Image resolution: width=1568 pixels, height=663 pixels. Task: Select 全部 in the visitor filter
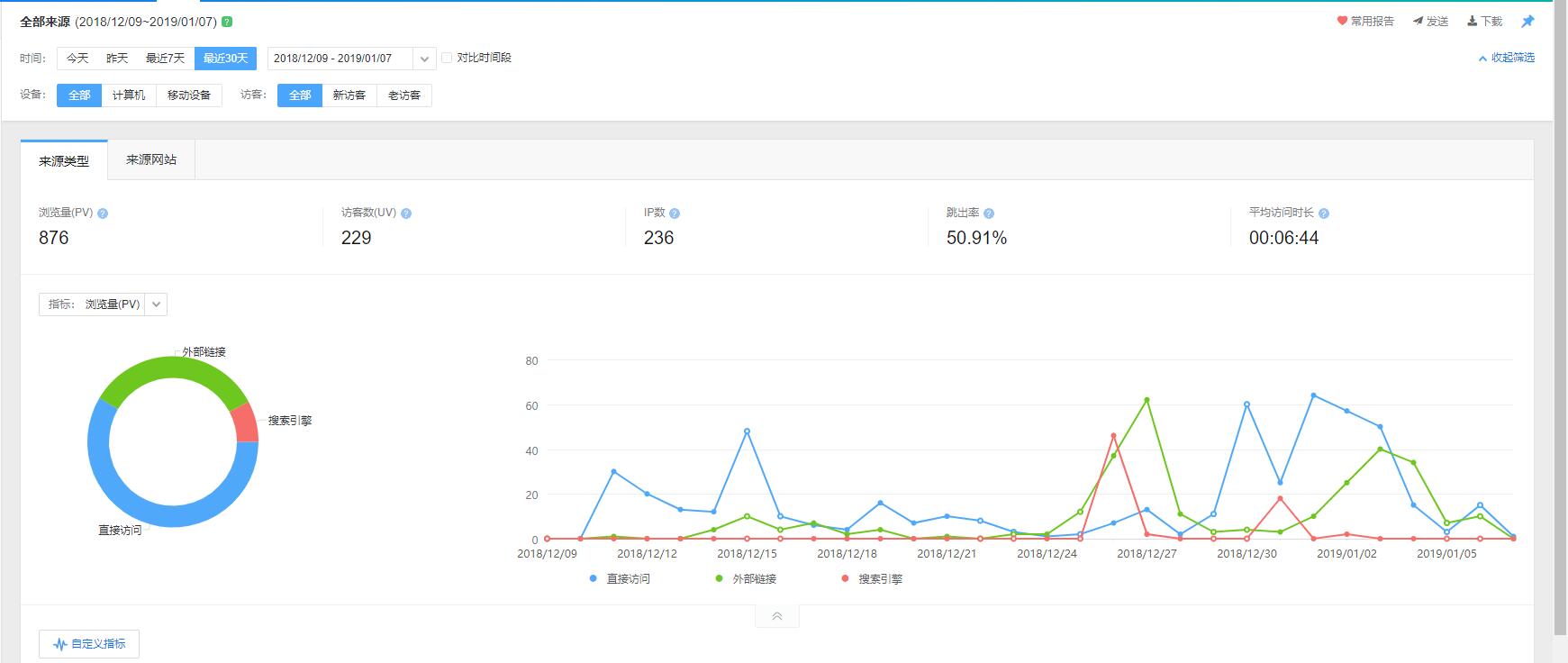(300, 95)
